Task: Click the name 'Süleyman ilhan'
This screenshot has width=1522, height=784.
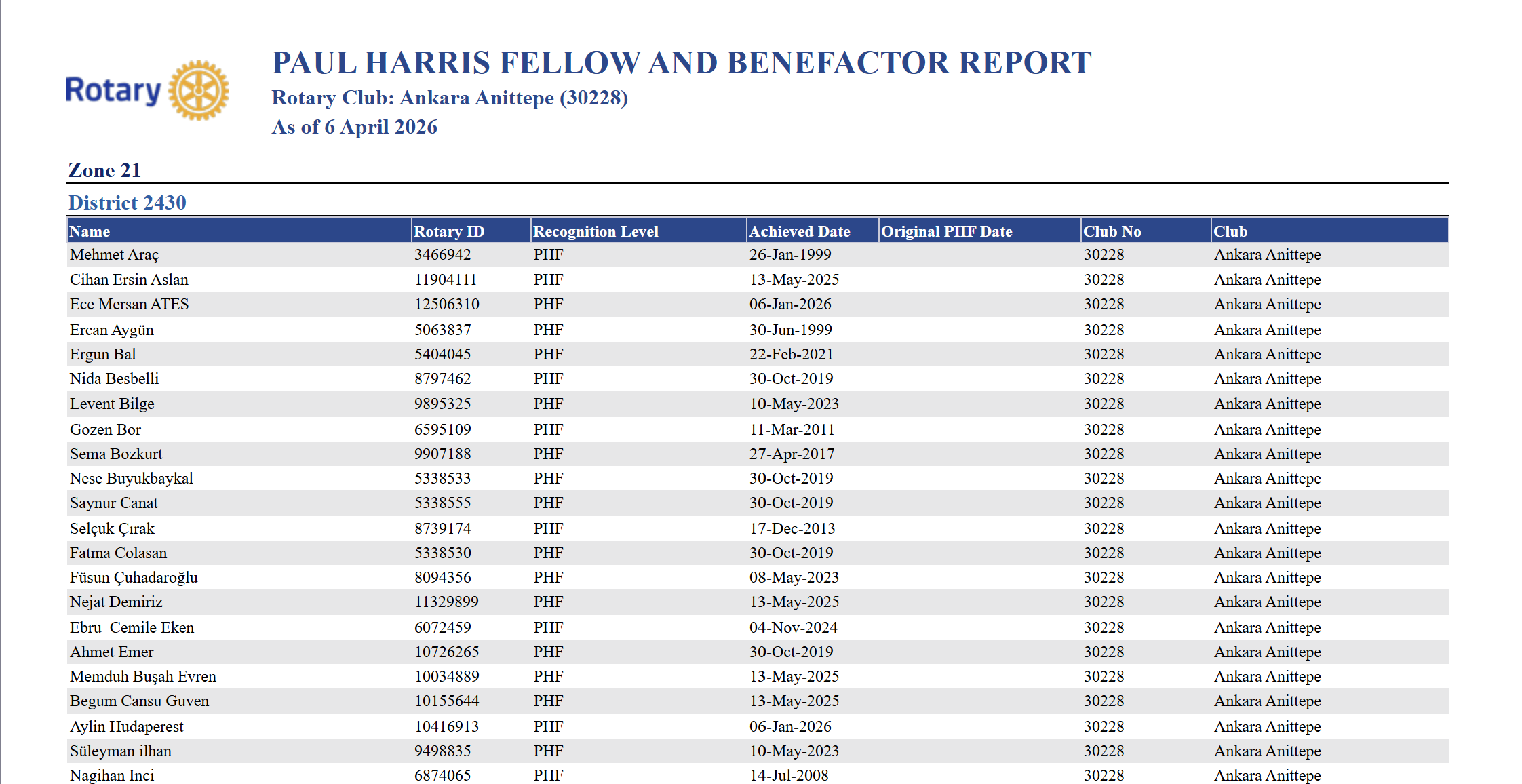Action: click(x=121, y=751)
